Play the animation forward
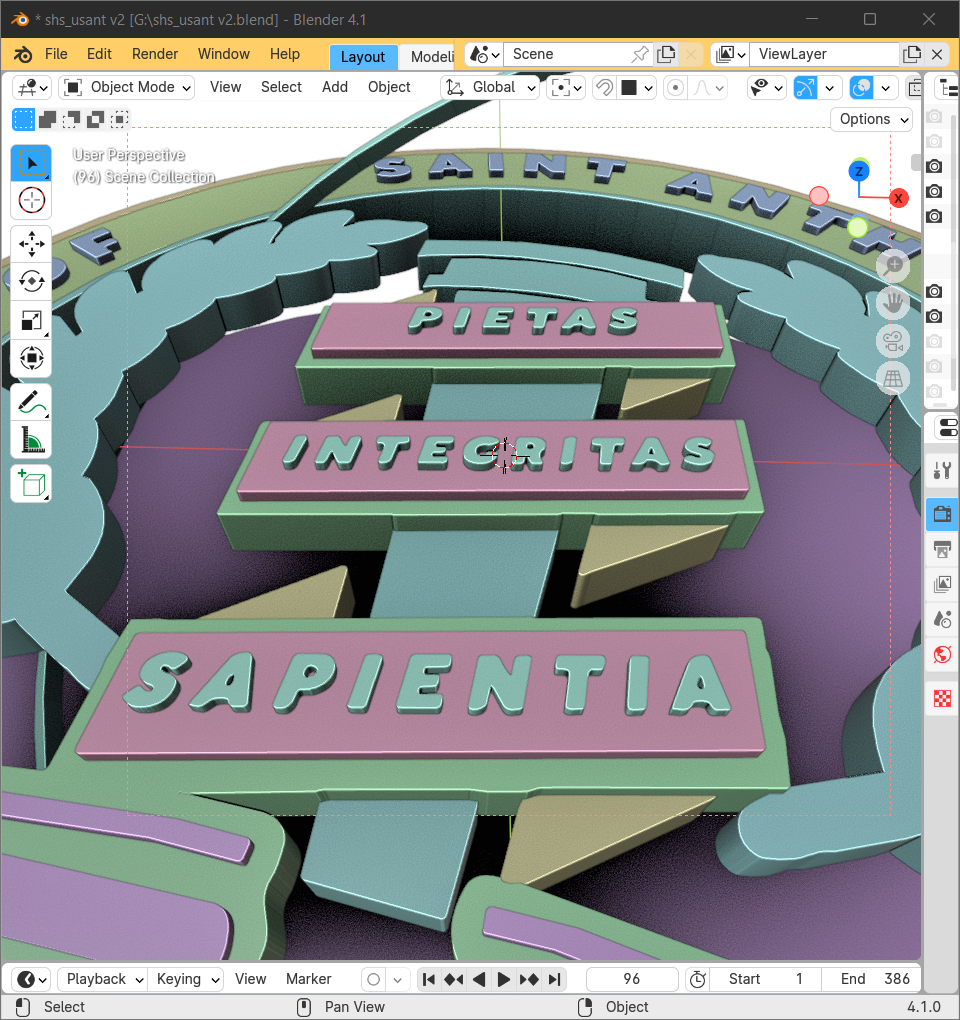 click(504, 979)
